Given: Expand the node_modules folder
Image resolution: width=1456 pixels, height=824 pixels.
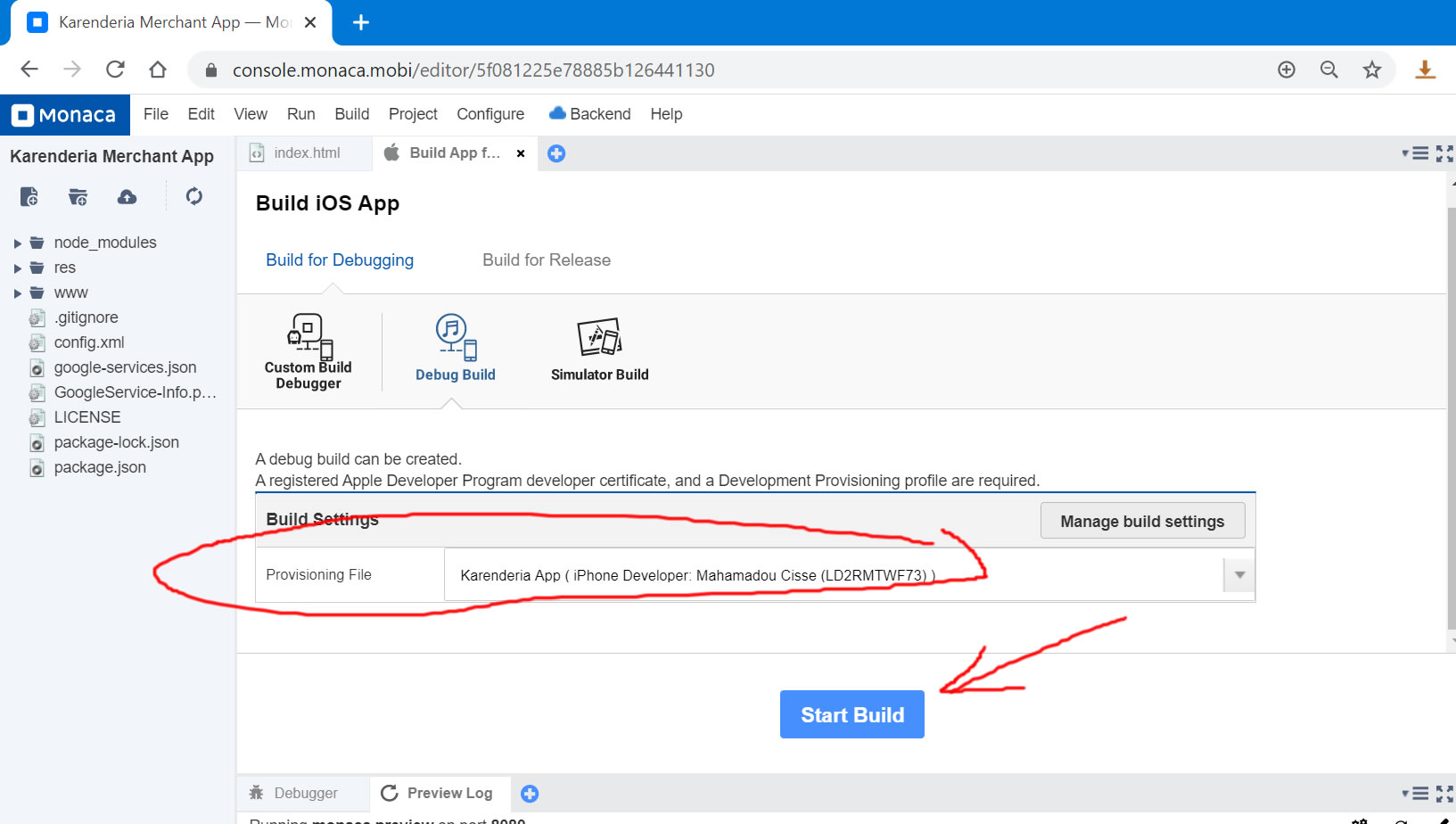Looking at the screenshot, I should 17,243.
